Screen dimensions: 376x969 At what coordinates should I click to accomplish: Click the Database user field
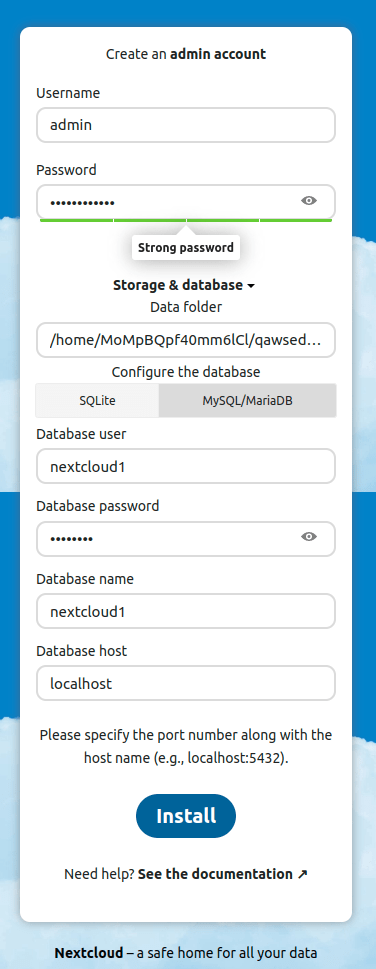point(186,467)
